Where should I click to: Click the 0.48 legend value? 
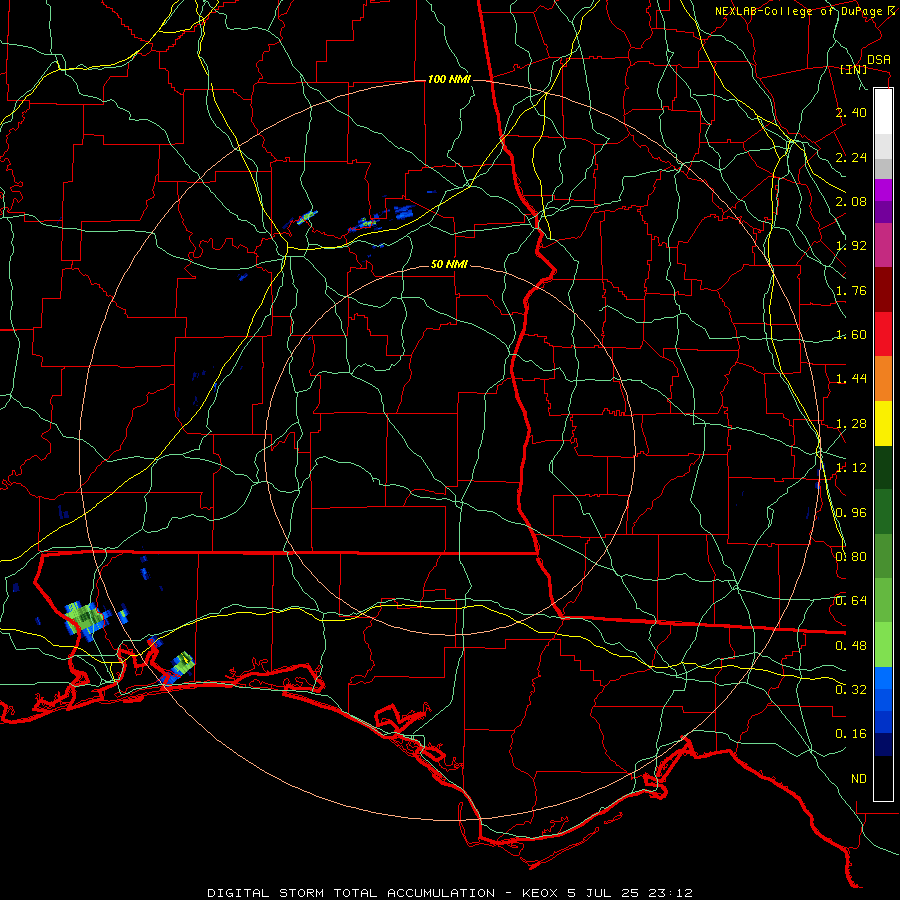tap(851, 646)
